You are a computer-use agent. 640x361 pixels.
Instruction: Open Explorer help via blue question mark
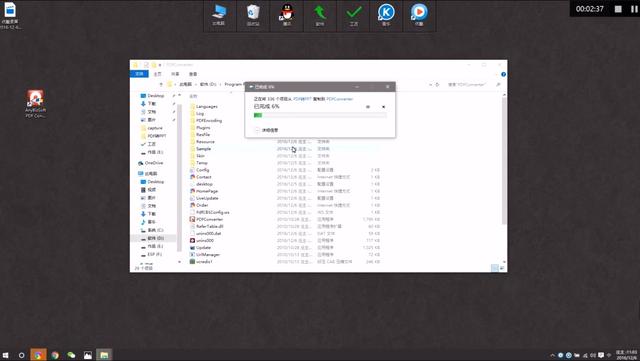tap(503, 74)
